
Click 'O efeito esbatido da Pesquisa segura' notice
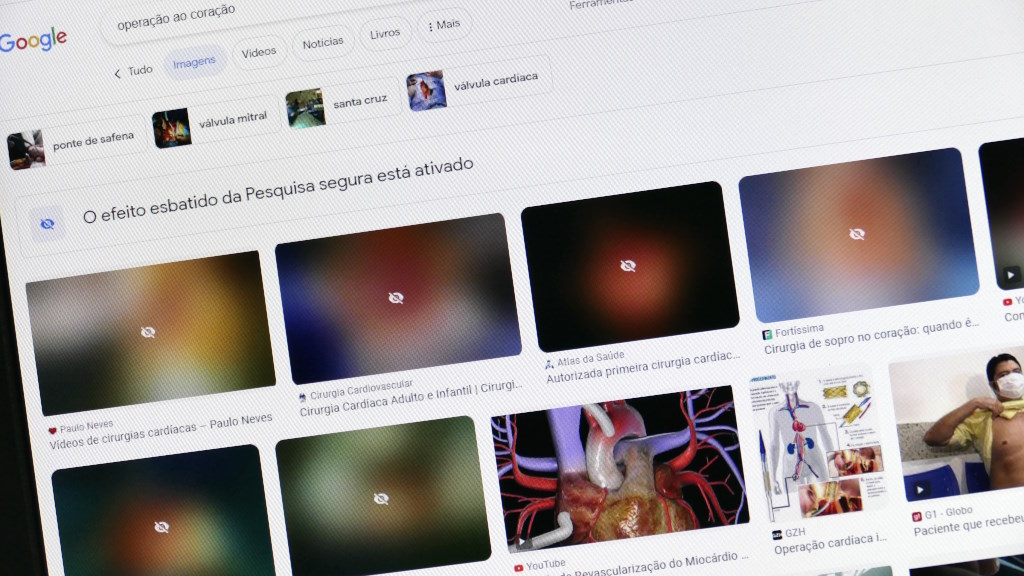278,189
